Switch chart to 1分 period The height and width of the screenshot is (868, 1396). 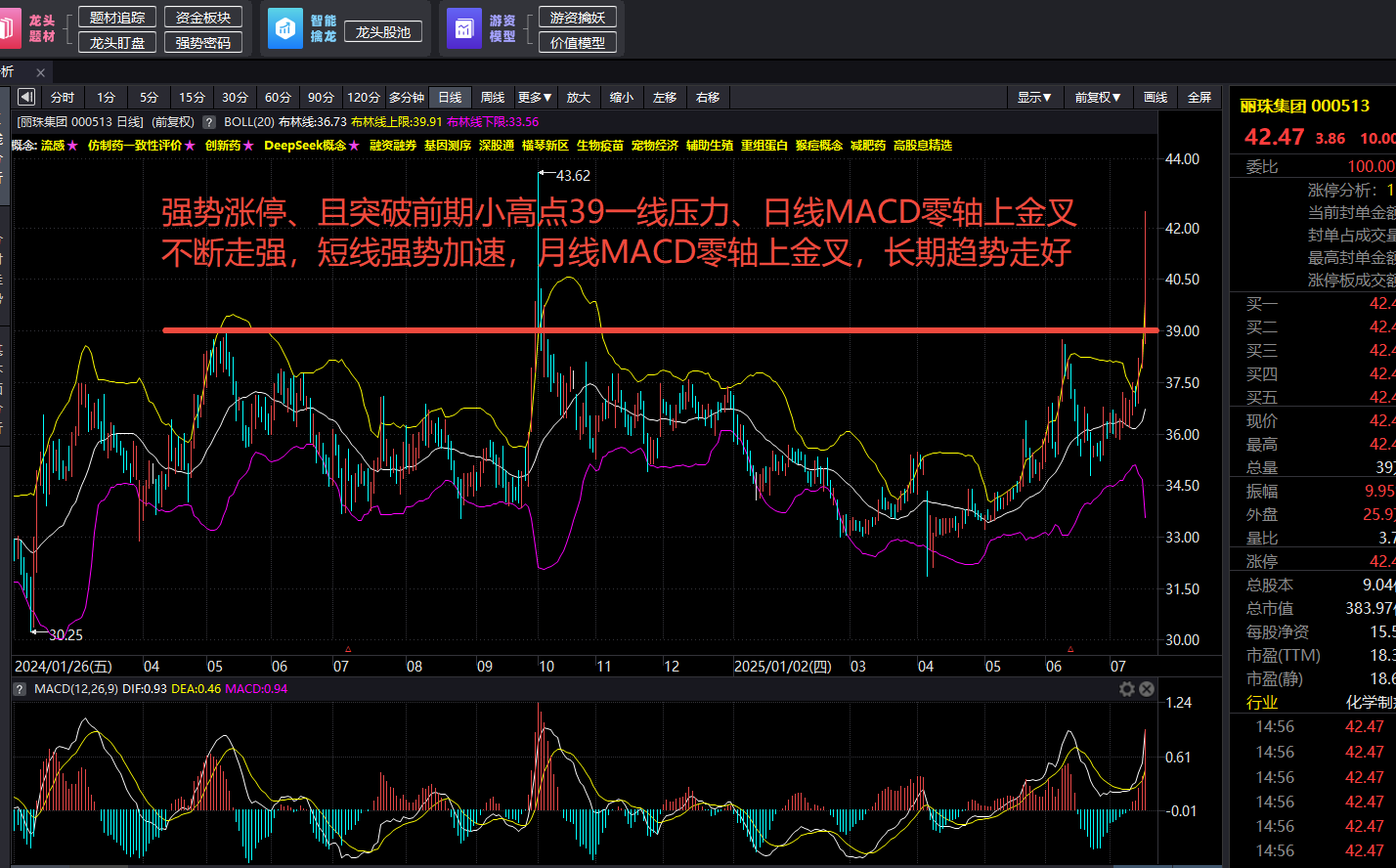[106, 98]
